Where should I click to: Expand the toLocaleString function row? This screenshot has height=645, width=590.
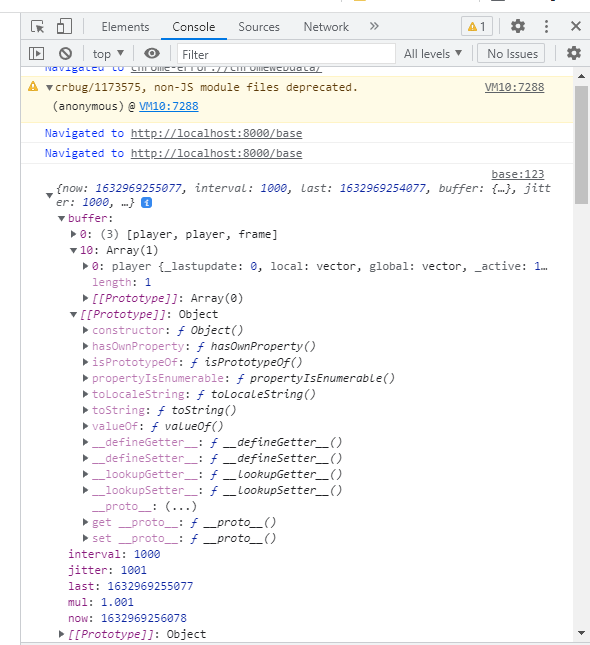point(85,394)
